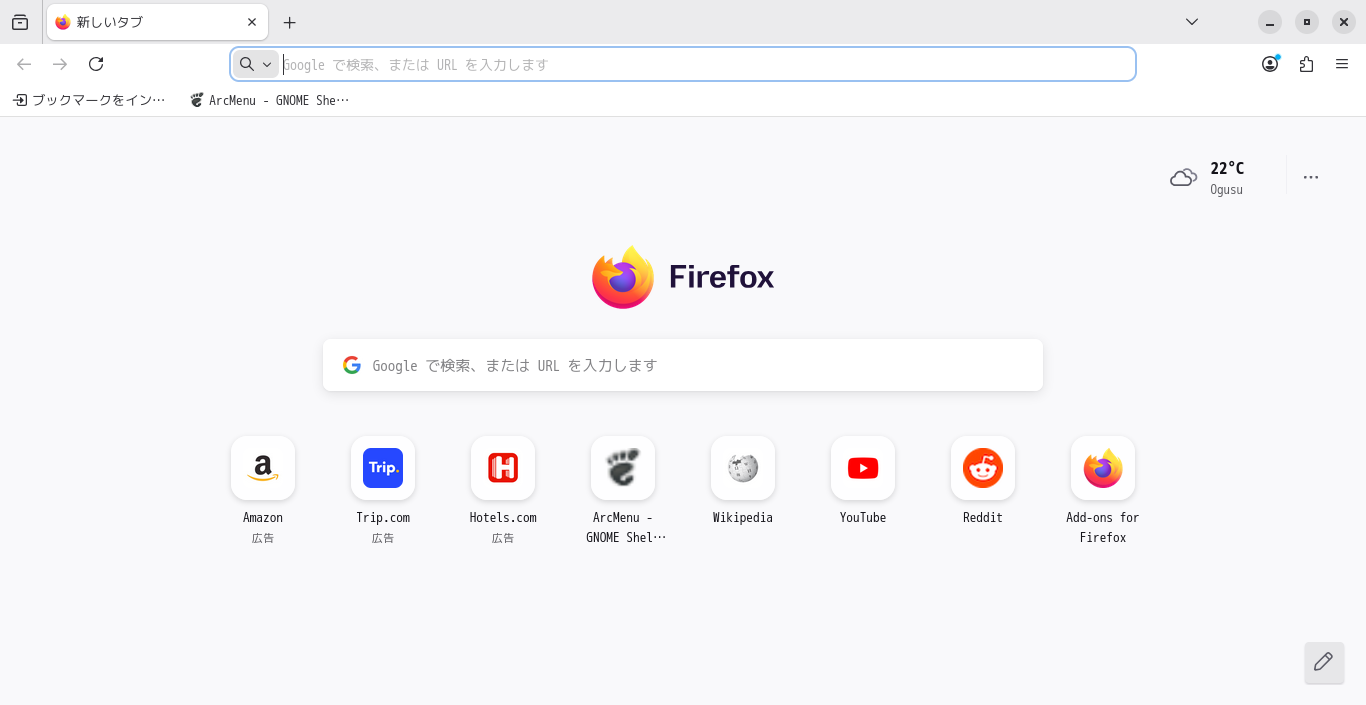Open the weather widget showing 22°C
The width and height of the screenshot is (1366, 705).
1208,177
